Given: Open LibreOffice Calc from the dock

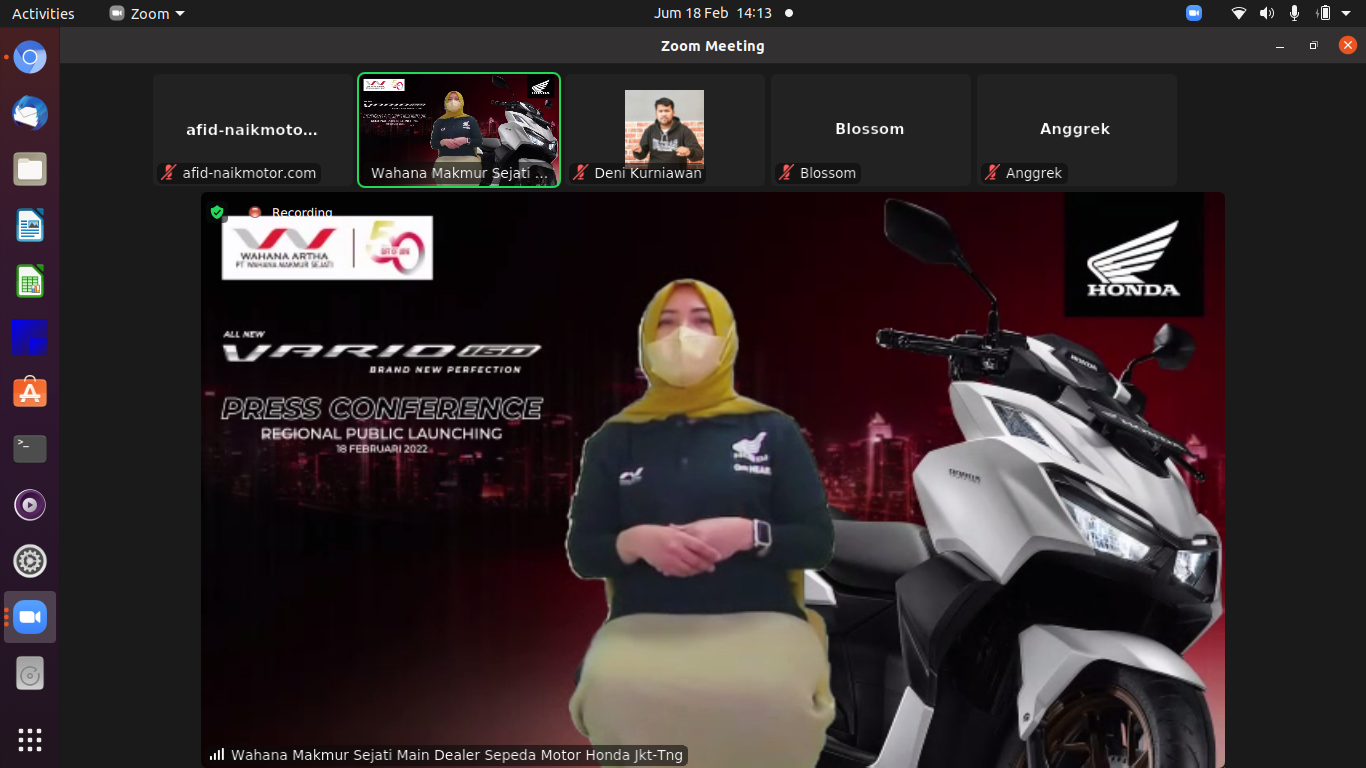Looking at the screenshot, I should point(30,281).
